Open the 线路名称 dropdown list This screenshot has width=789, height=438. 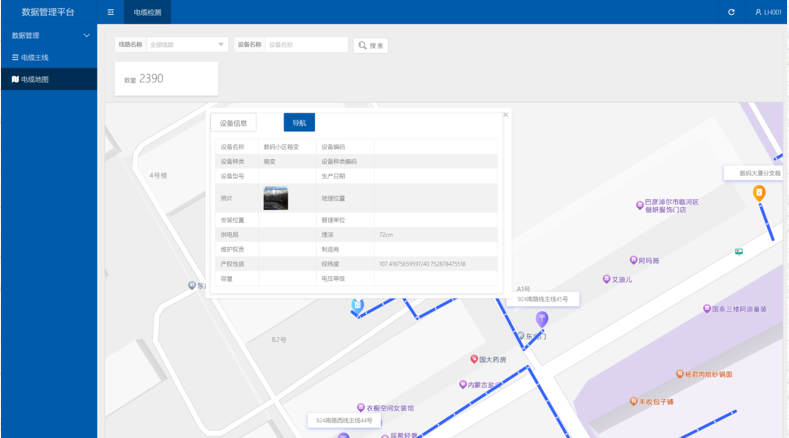[221, 45]
